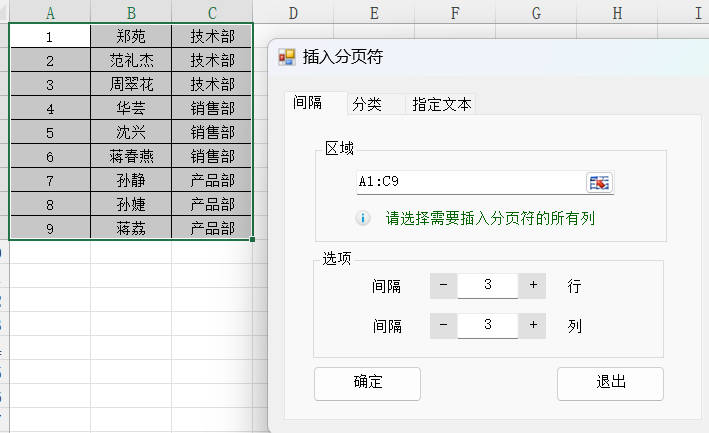Click the info icon next to the green hint
This screenshot has height=433, width=709.
pyautogui.click(x=364, y=218)
